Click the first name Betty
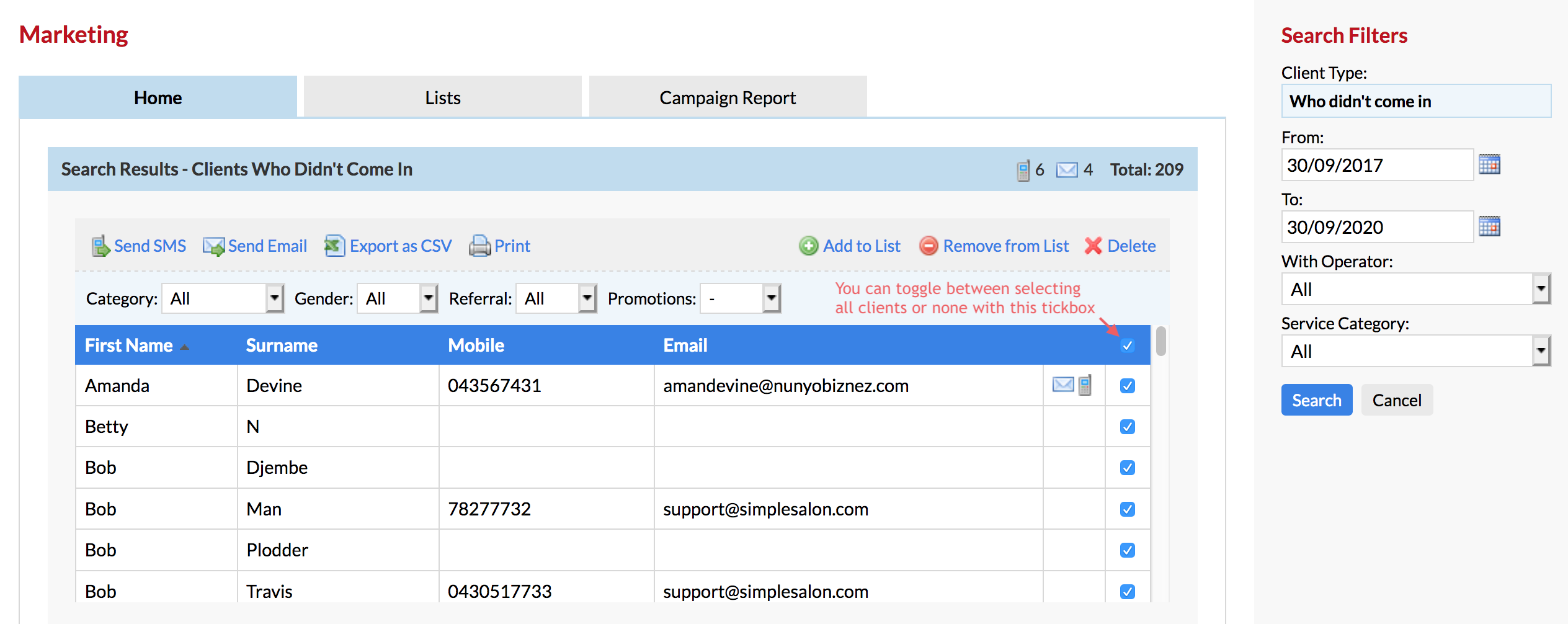The height and width of the screenshot is (624, 1568). tap(106, 427)
